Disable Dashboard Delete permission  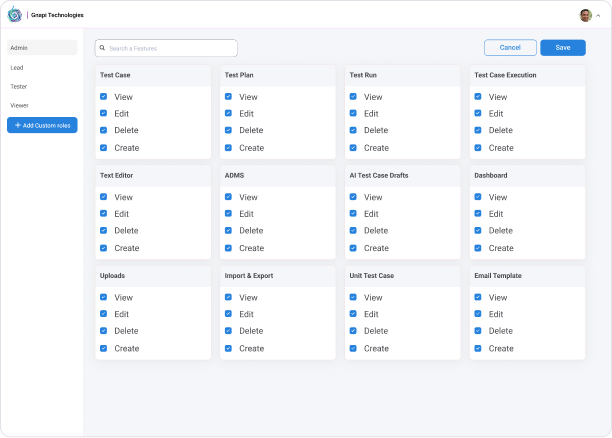(478, 230)
